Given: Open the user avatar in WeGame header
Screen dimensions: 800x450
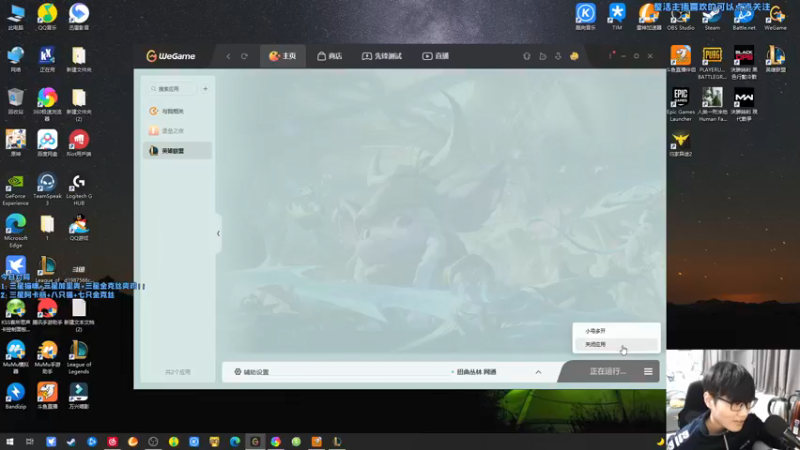Looking at the screenshot, I should click(x=574, y=56).
